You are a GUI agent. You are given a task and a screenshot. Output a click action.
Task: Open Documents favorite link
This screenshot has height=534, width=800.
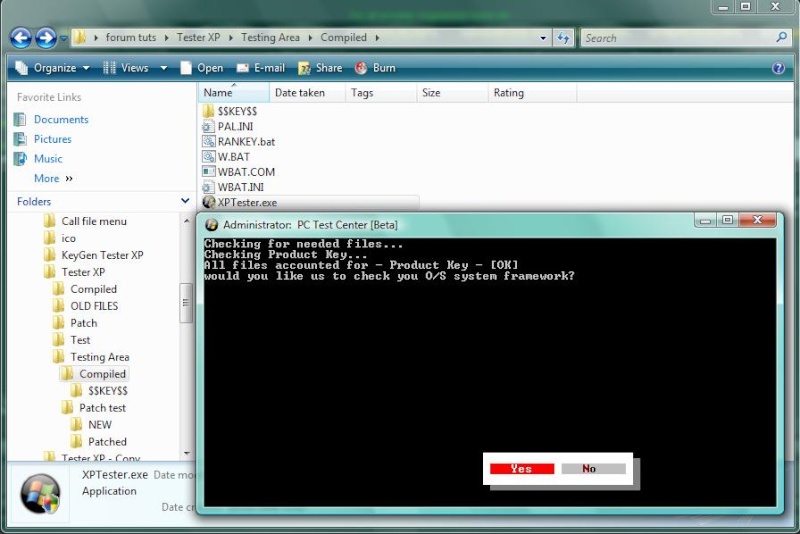pyautogui.click(x=61, y=119)
